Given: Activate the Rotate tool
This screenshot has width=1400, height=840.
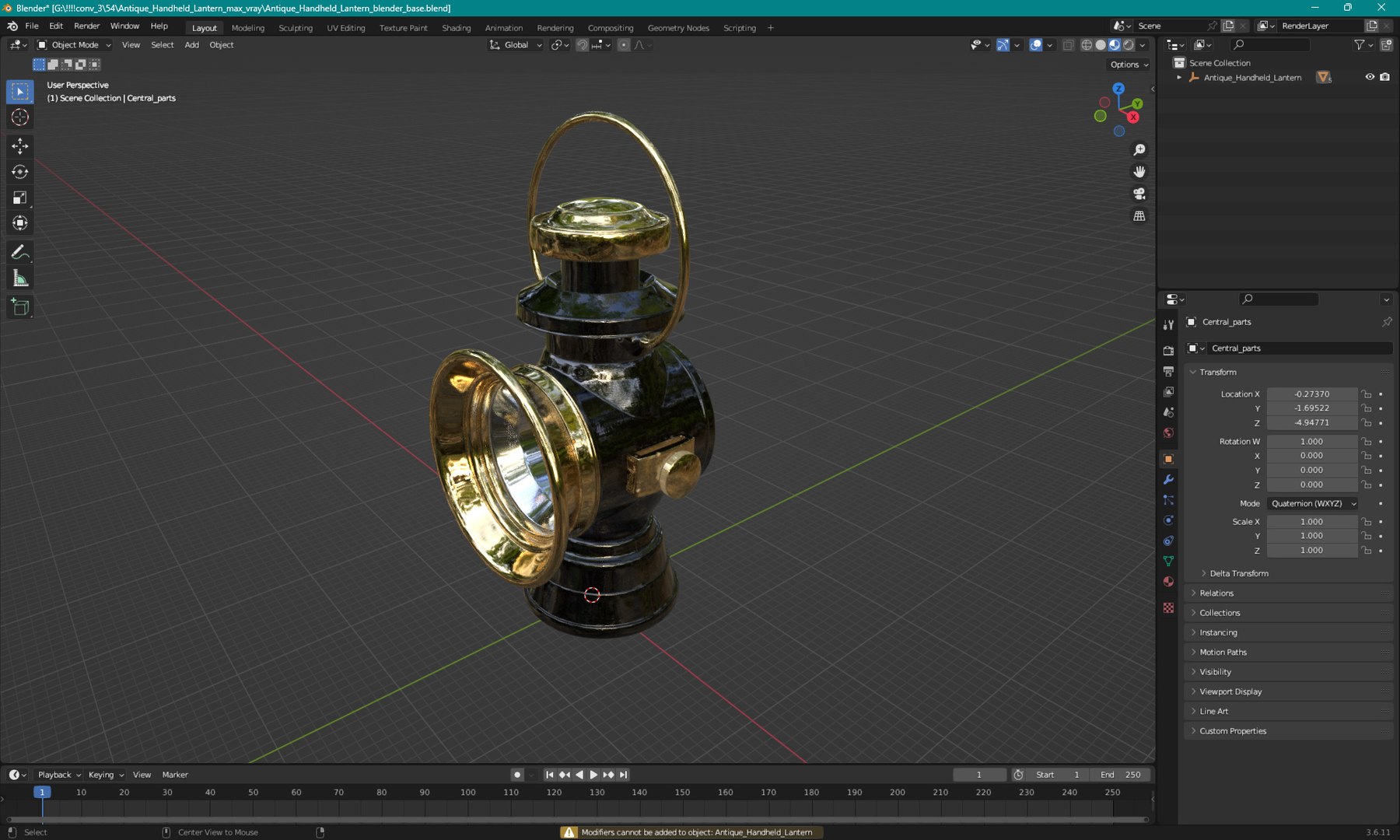Looking at the screenshot, I should 20,172.
